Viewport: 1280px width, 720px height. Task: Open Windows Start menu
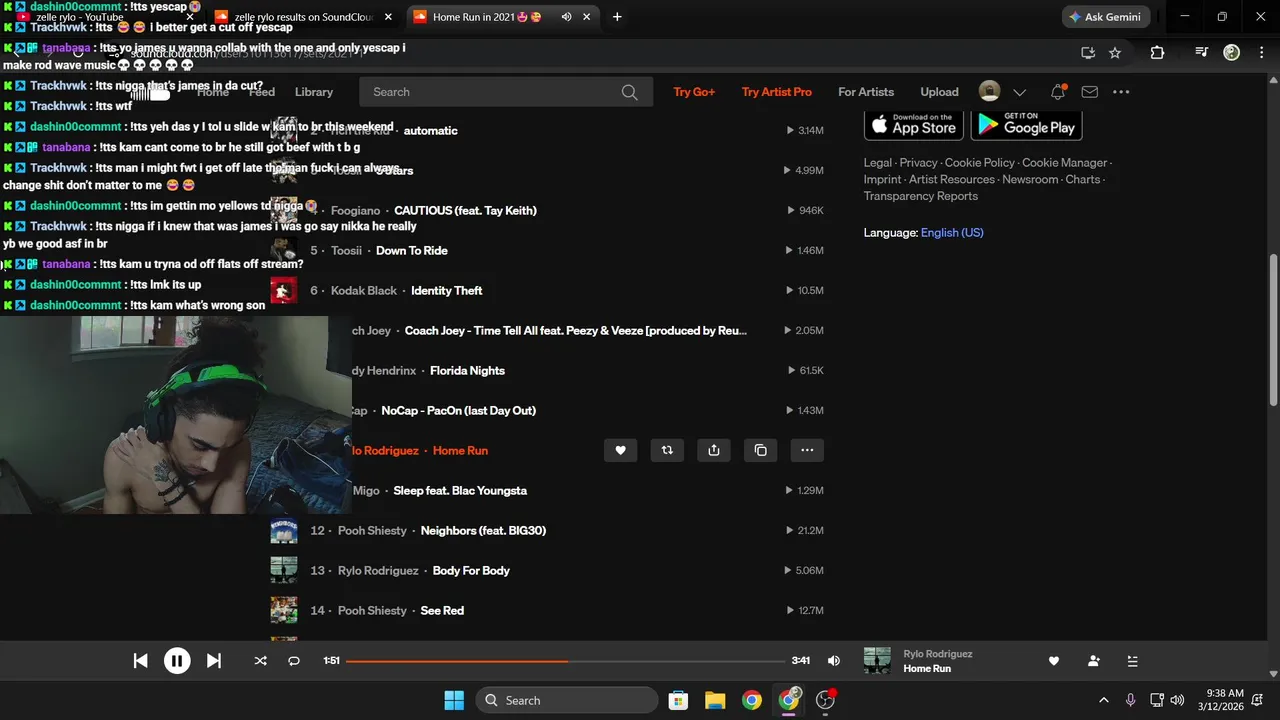pos(454,700)
